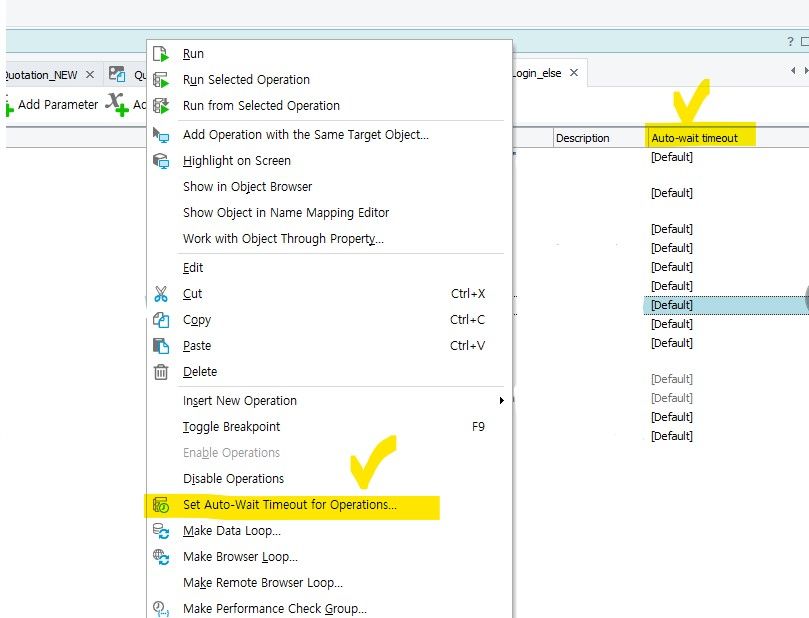Viewport: 809px width, 618px height.
Task: Click the Run icon in context menu
Action: click(x=161, y=54)
